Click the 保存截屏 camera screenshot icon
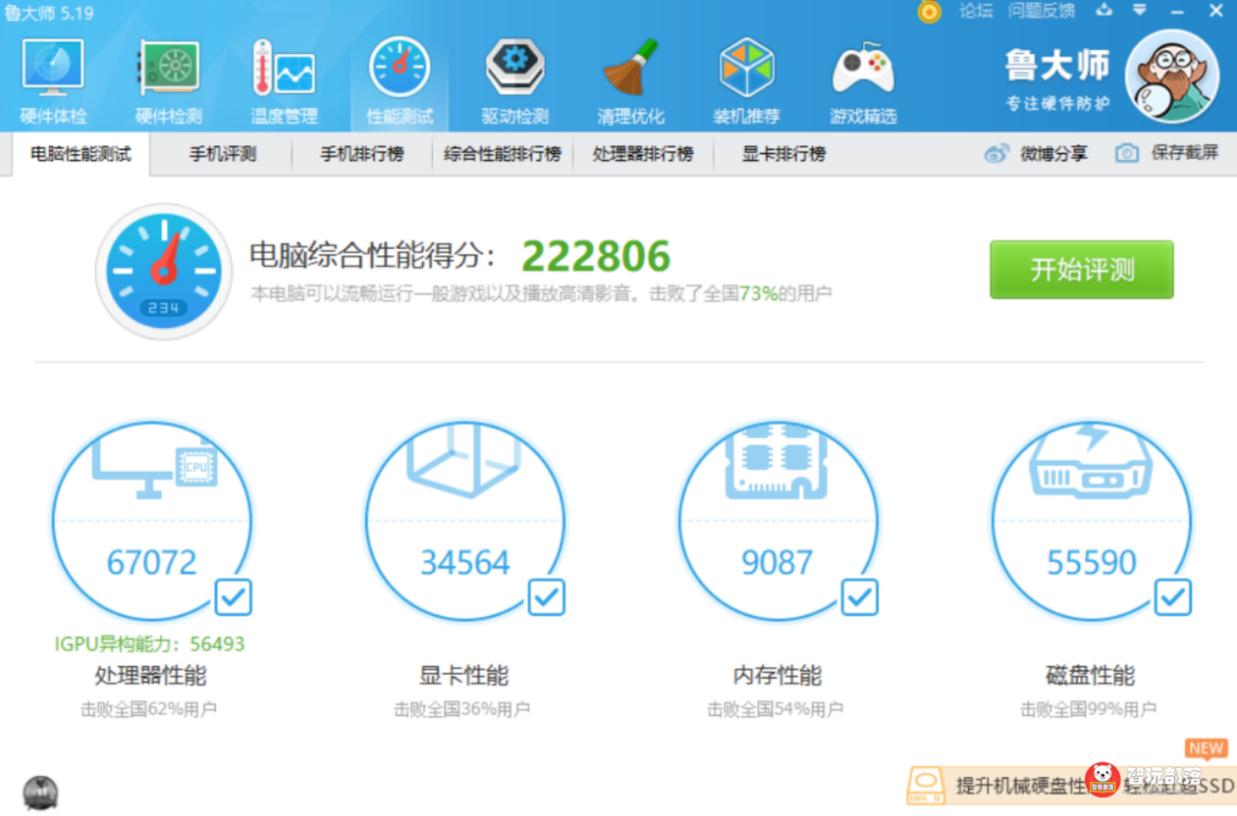This screenshot has width=1237, height=816. [1126, 153]
